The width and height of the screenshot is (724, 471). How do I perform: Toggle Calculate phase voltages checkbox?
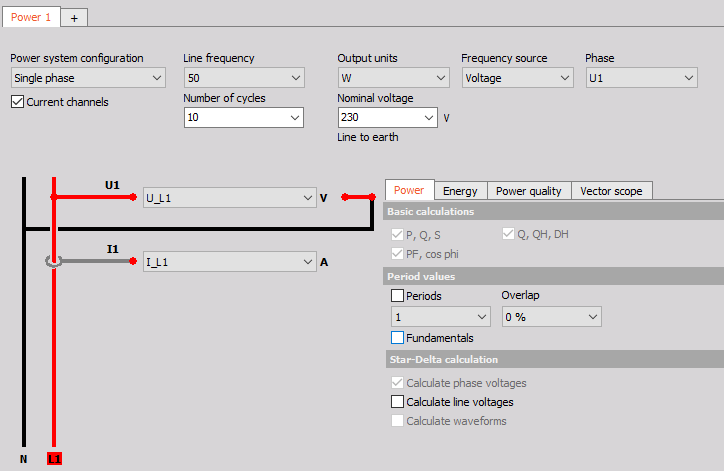(397, 383)
